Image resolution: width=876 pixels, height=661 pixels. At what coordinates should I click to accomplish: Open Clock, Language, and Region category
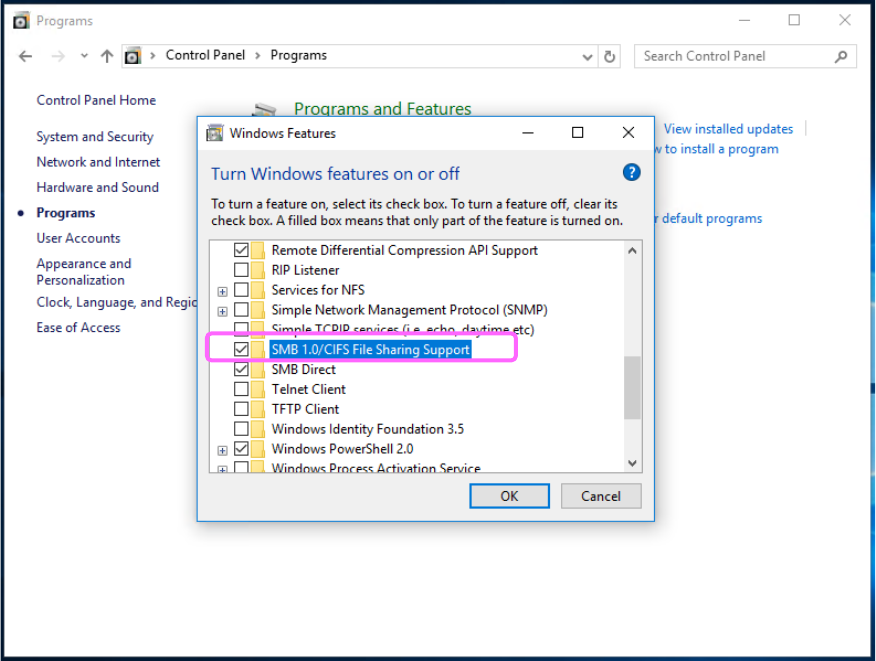[x=117, y=302]
